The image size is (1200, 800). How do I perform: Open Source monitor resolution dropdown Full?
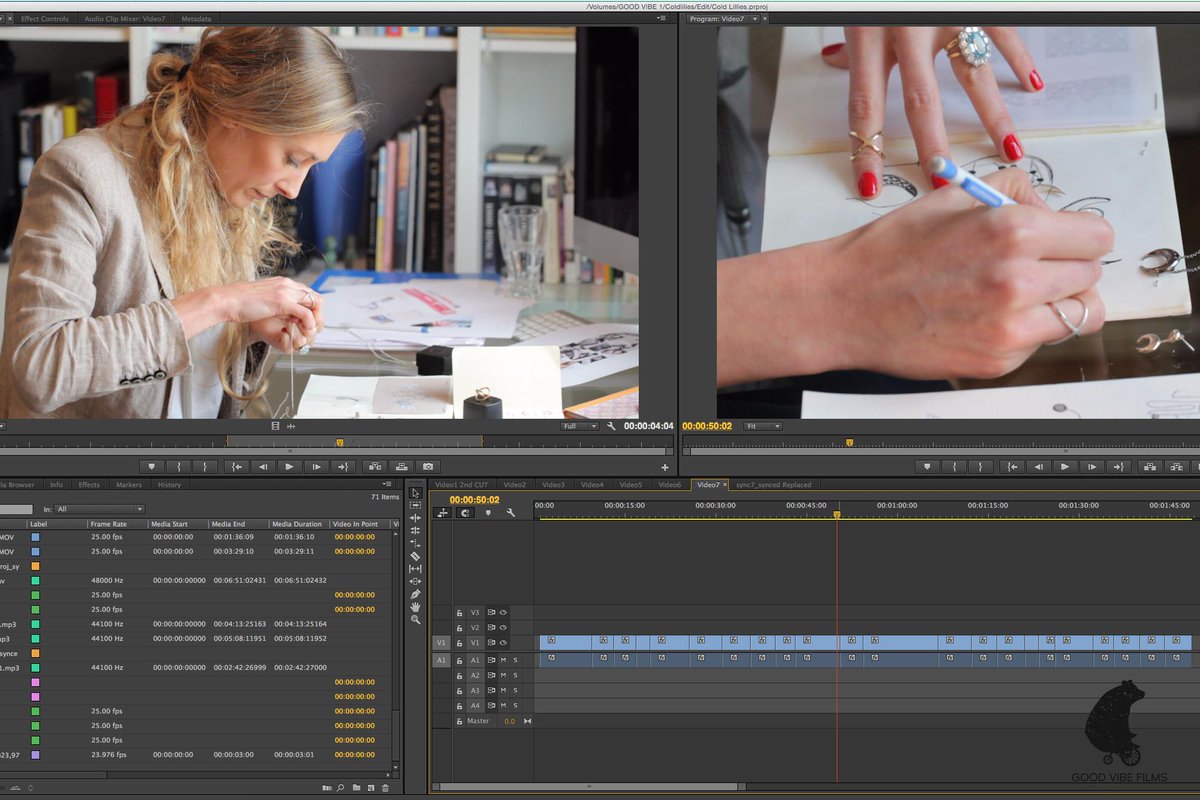tap(579, 426)
